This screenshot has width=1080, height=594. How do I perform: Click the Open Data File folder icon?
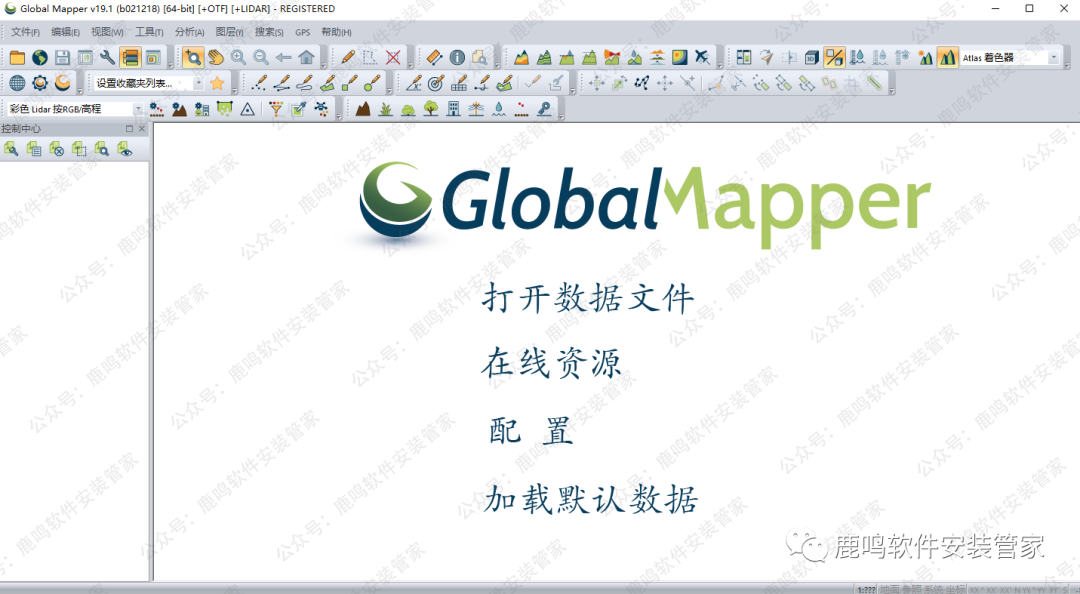tap(17, 58)
